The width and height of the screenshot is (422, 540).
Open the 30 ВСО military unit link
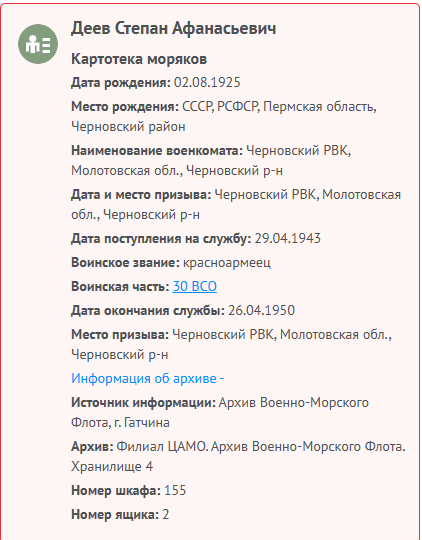[195, 287]
